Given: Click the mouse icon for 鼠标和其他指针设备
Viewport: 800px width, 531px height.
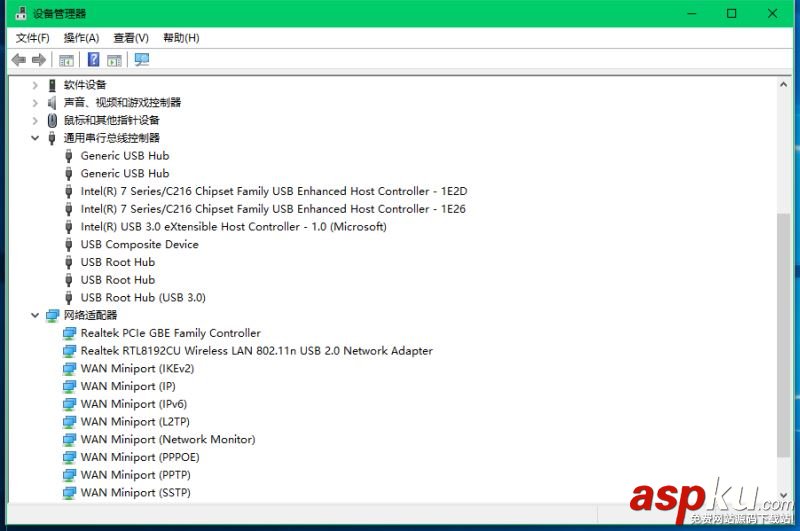Looking at the screenshot, I should point(52,120).
